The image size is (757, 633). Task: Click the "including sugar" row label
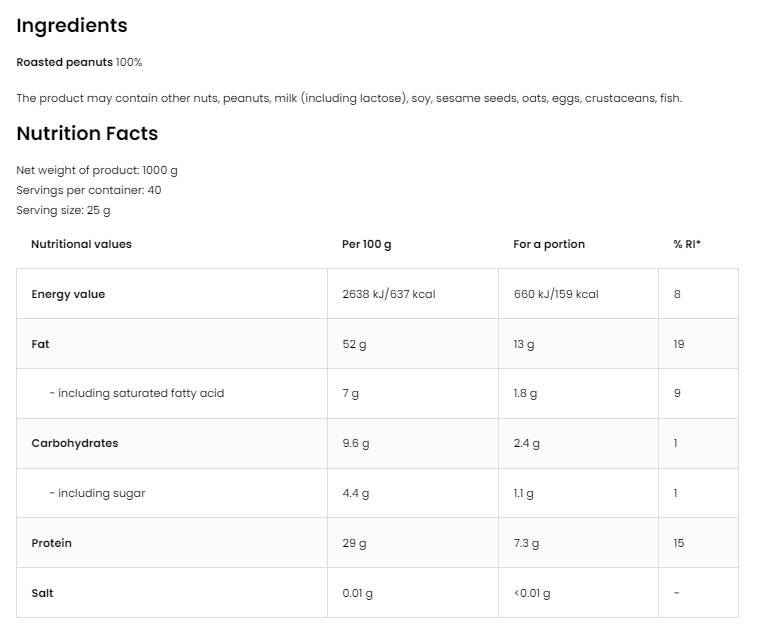(98, 493)
